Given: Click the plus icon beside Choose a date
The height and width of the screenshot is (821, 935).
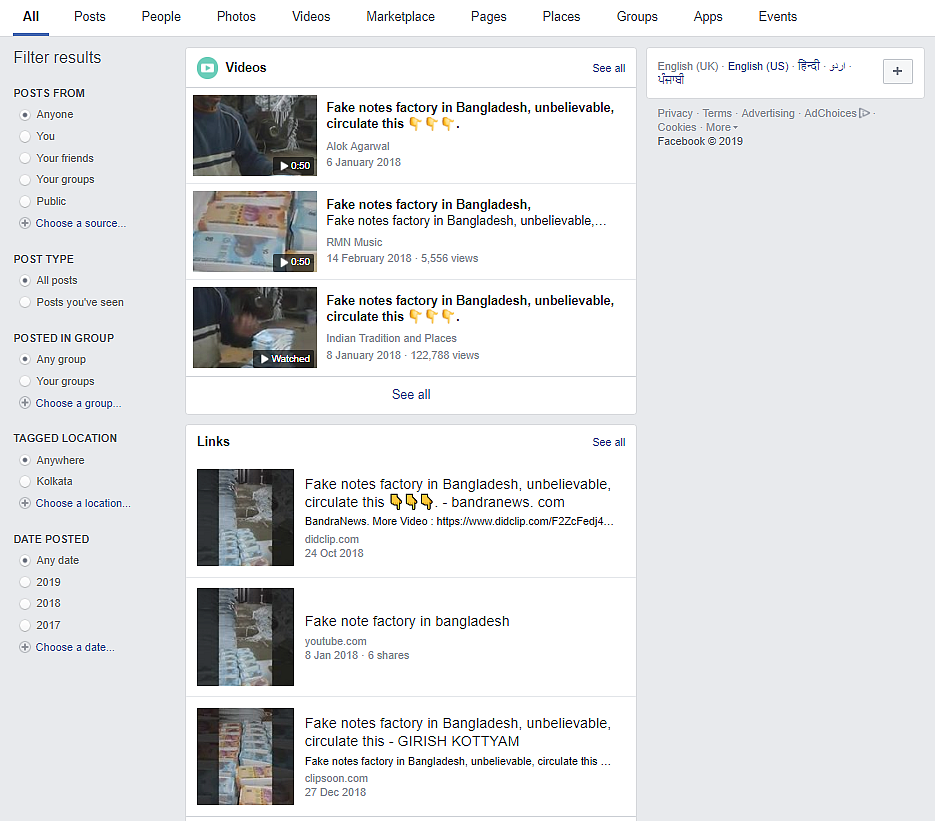Looking at the screenshot, I should (25, 647).
